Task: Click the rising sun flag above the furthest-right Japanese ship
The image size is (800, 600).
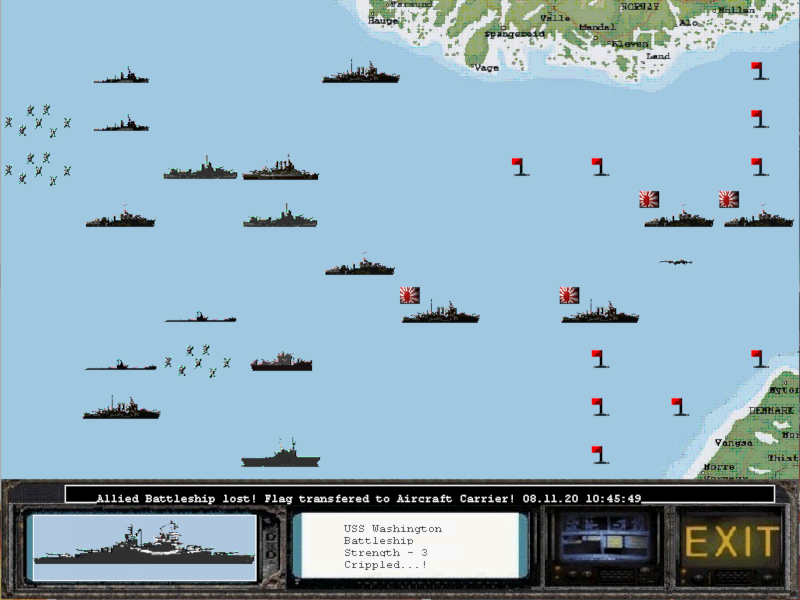Action: pyautogui.click(x=729, y=199)
